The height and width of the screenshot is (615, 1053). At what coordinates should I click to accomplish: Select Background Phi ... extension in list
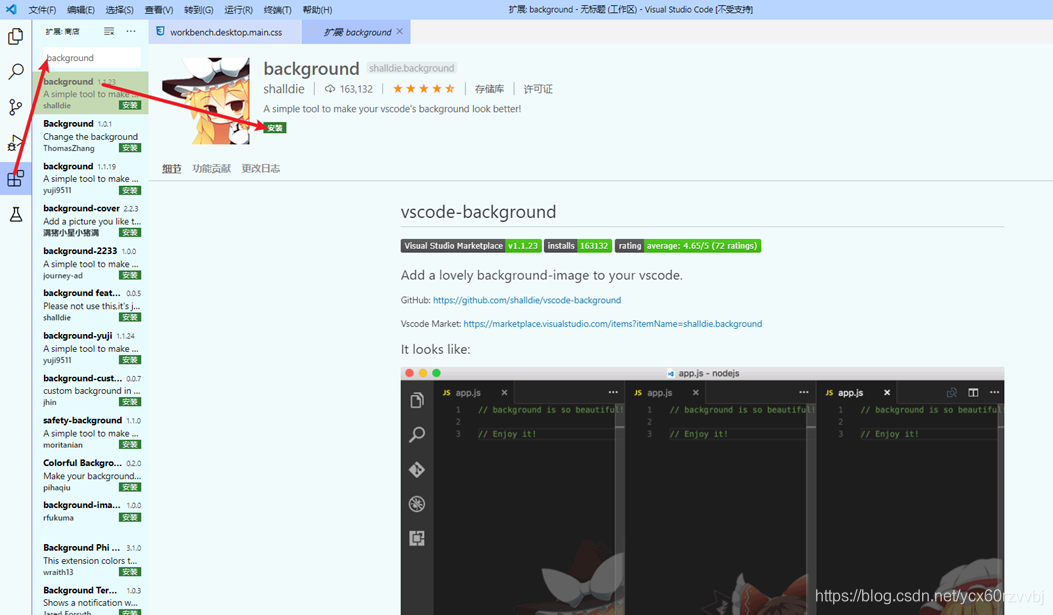click(x=91, y=559)
